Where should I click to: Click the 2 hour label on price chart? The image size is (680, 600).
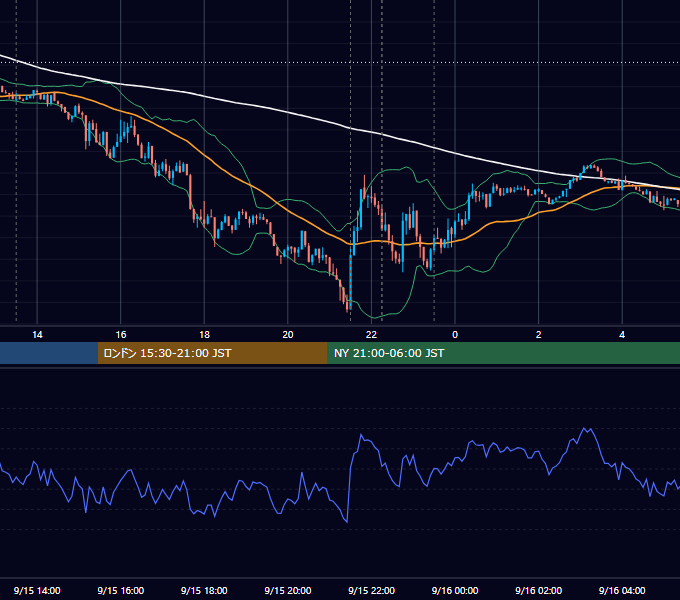coord(539,335)
